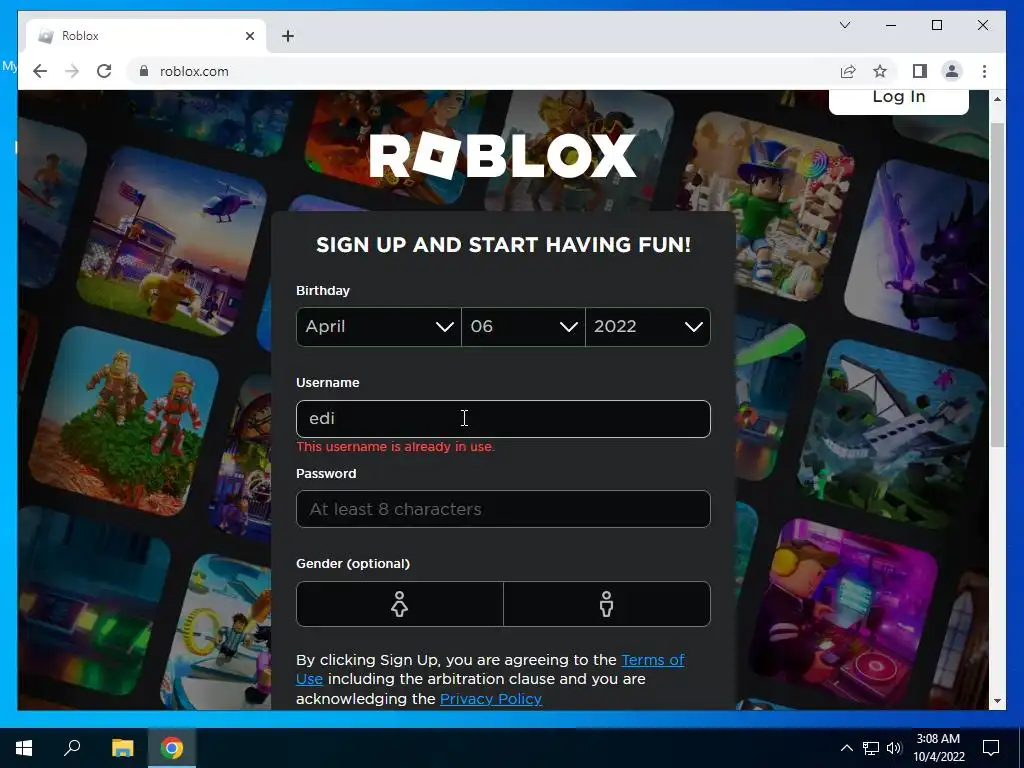Show hidden system tray icons
The width and height of the screenshot is (1024, 768).
(x=846, y=748)
